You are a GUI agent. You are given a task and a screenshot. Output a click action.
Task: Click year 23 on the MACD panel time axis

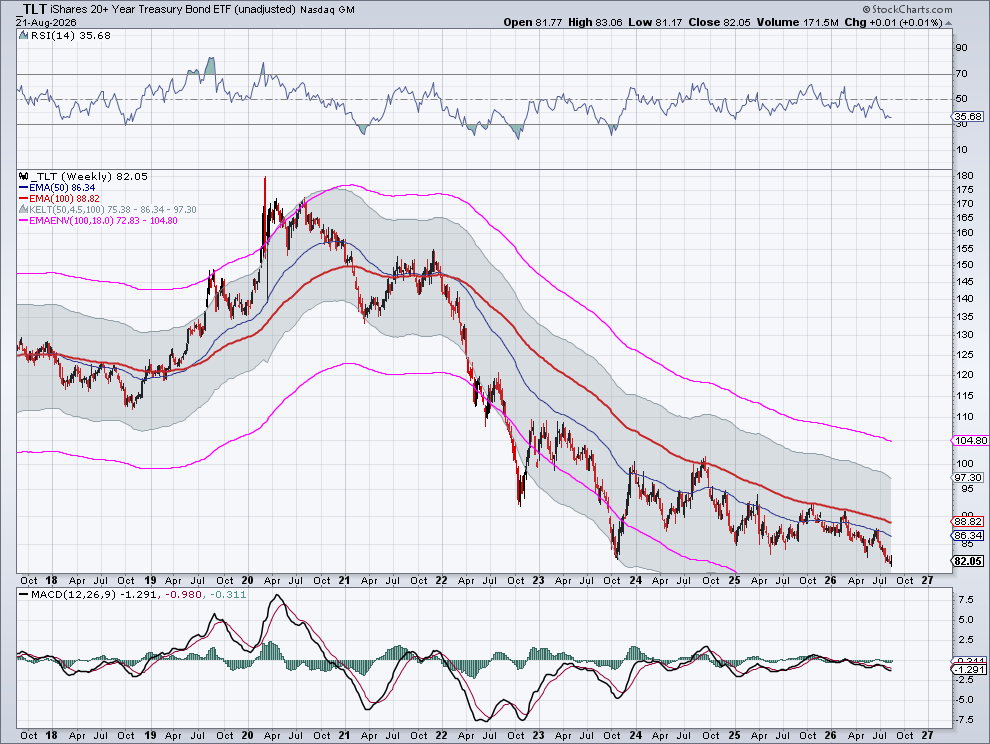point(538,735)
